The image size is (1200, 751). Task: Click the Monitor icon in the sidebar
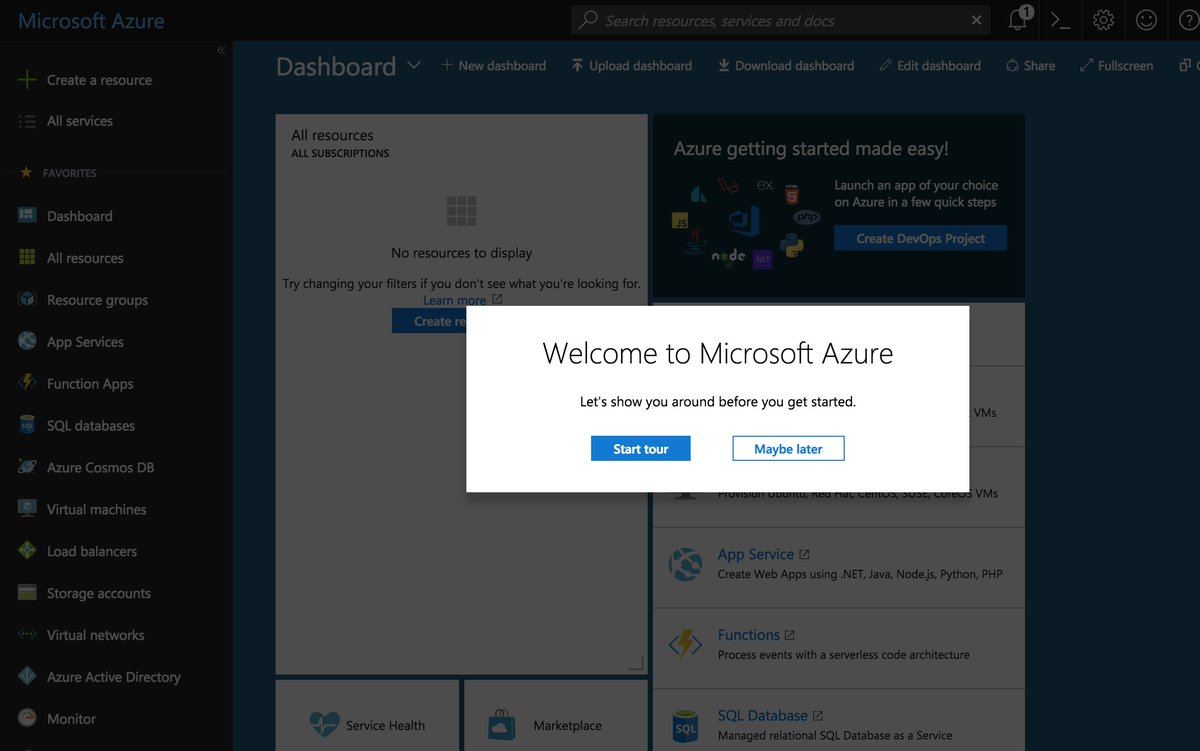pyautogui.click(x=27, y=719)
